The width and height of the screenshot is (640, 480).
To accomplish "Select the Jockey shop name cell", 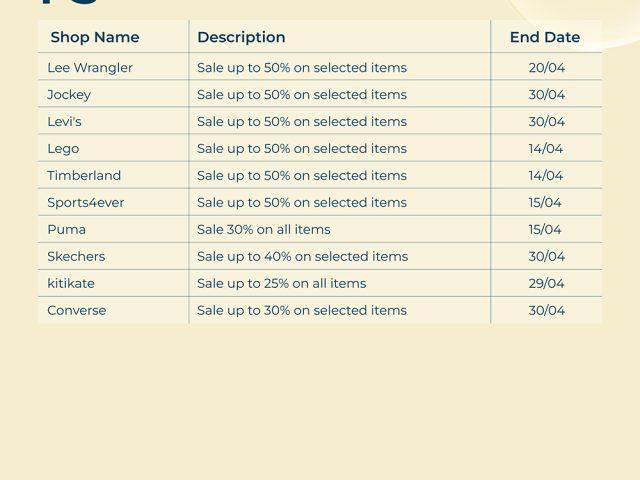I will point(69,95).
